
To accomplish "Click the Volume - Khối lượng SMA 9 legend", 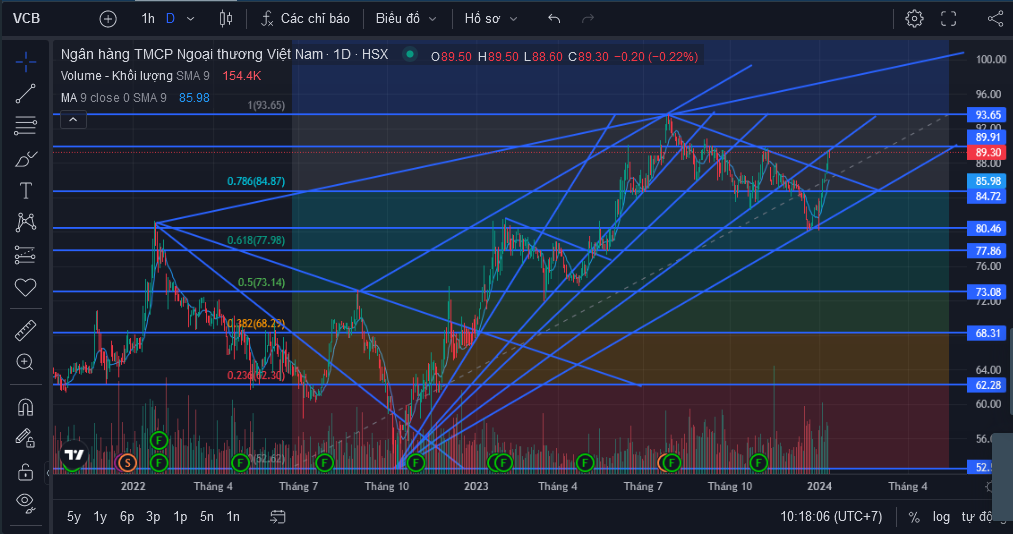I will click(135, 76).
